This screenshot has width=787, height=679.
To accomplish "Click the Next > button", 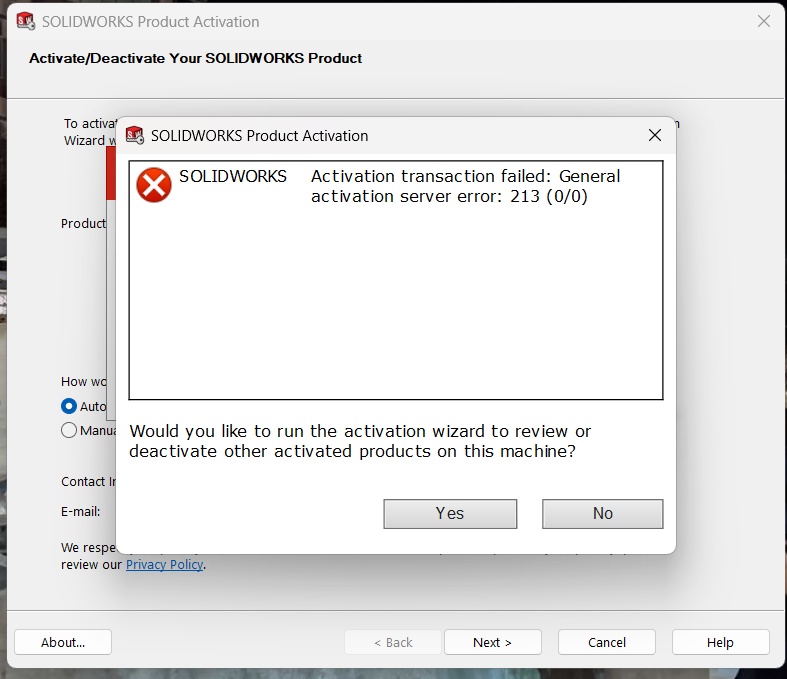I will coord(492,642).
